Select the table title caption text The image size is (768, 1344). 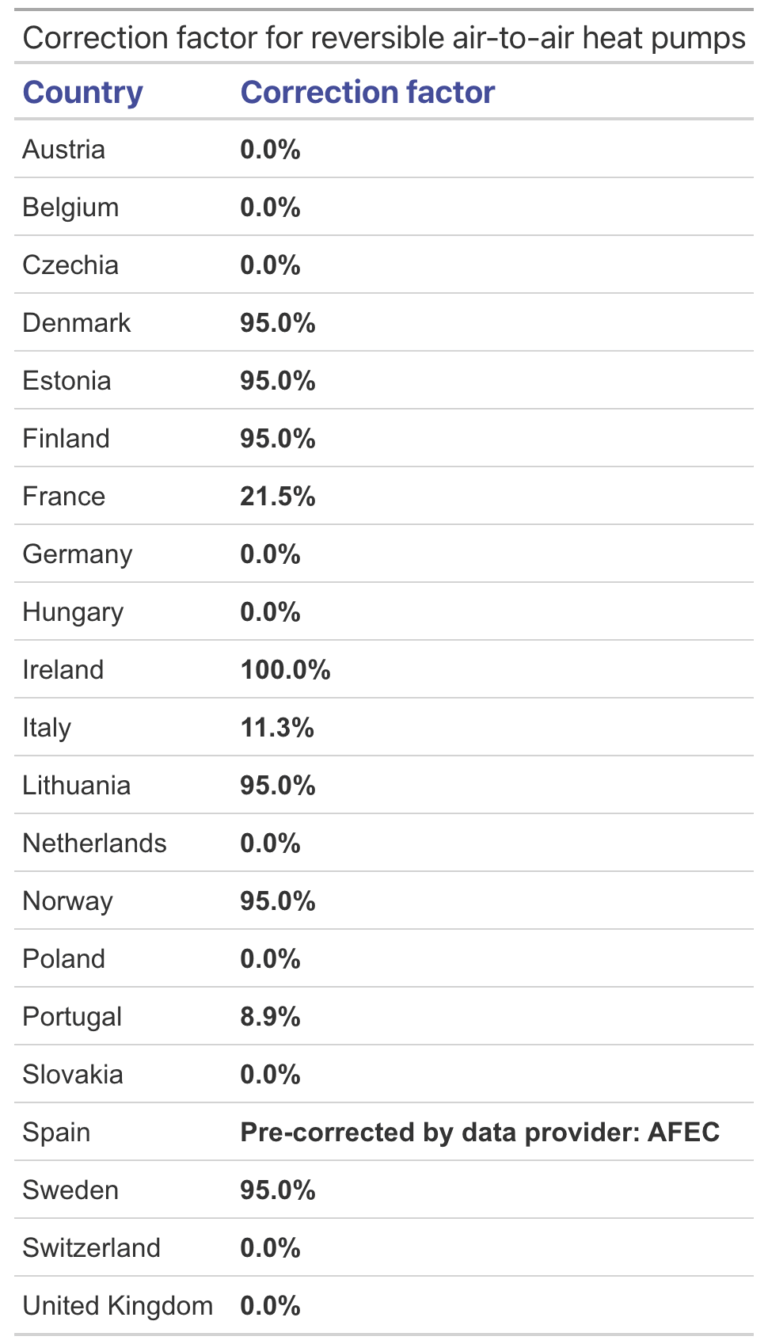(384, 38)
